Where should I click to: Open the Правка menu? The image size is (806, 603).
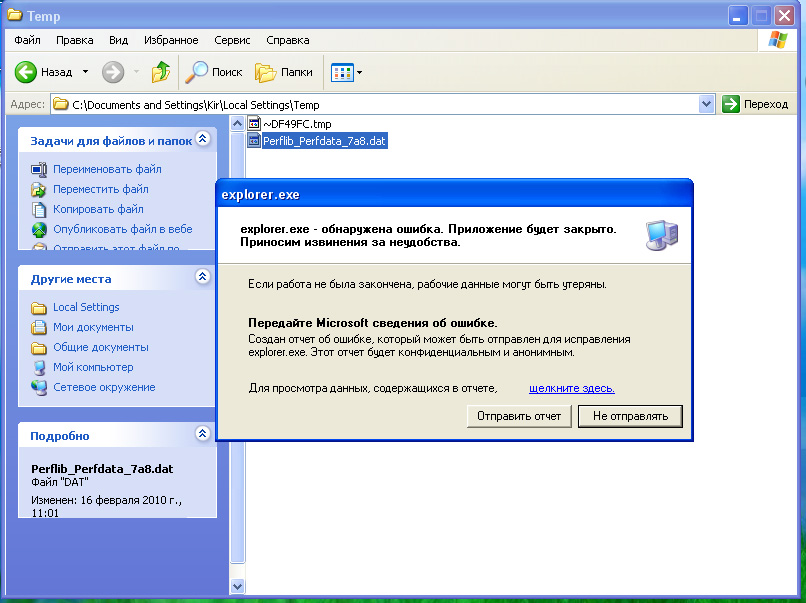tap(75, 40)
